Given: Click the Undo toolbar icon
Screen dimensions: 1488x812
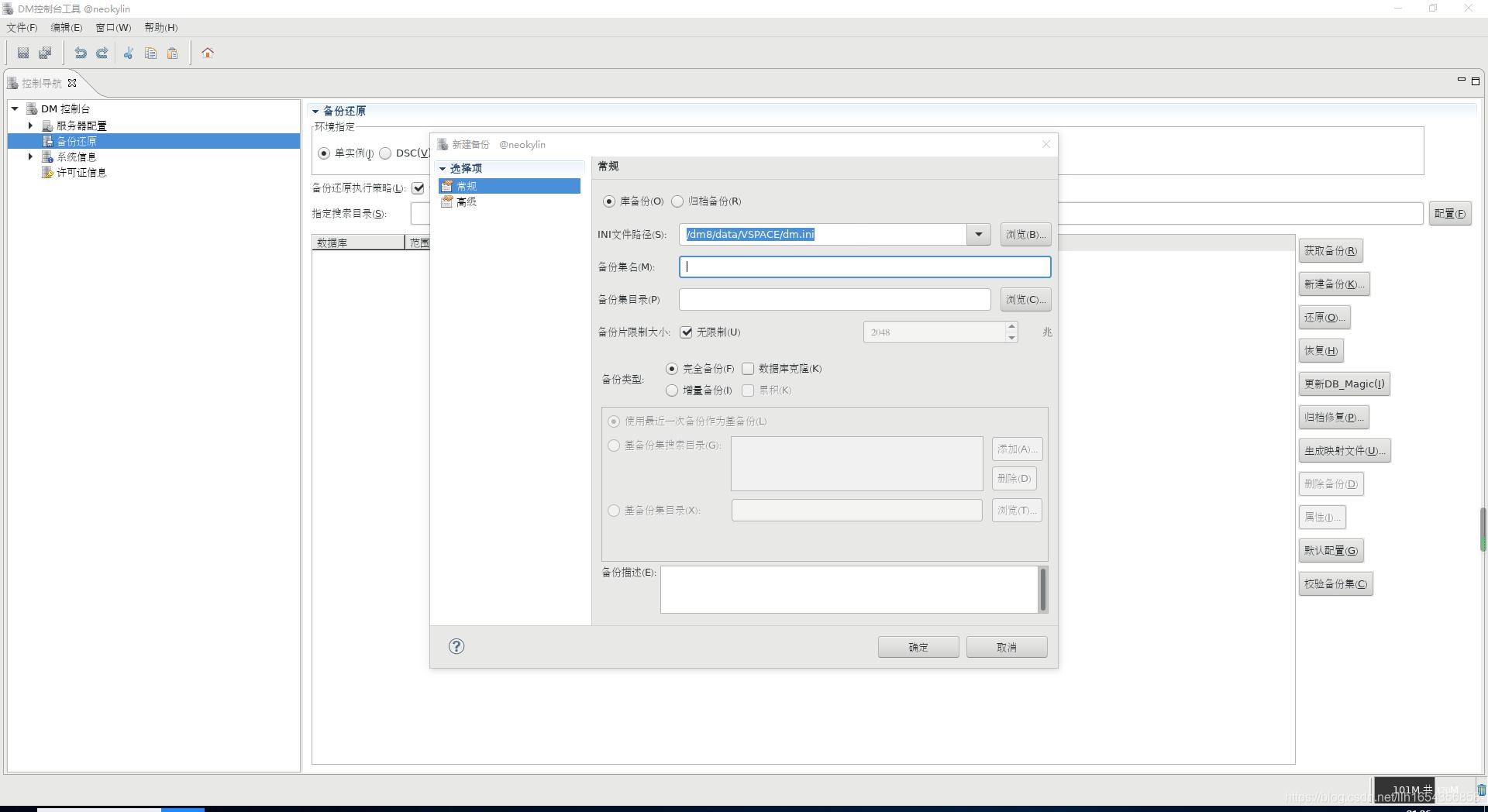Looking at the screenshot, I should tap(80, 53).
